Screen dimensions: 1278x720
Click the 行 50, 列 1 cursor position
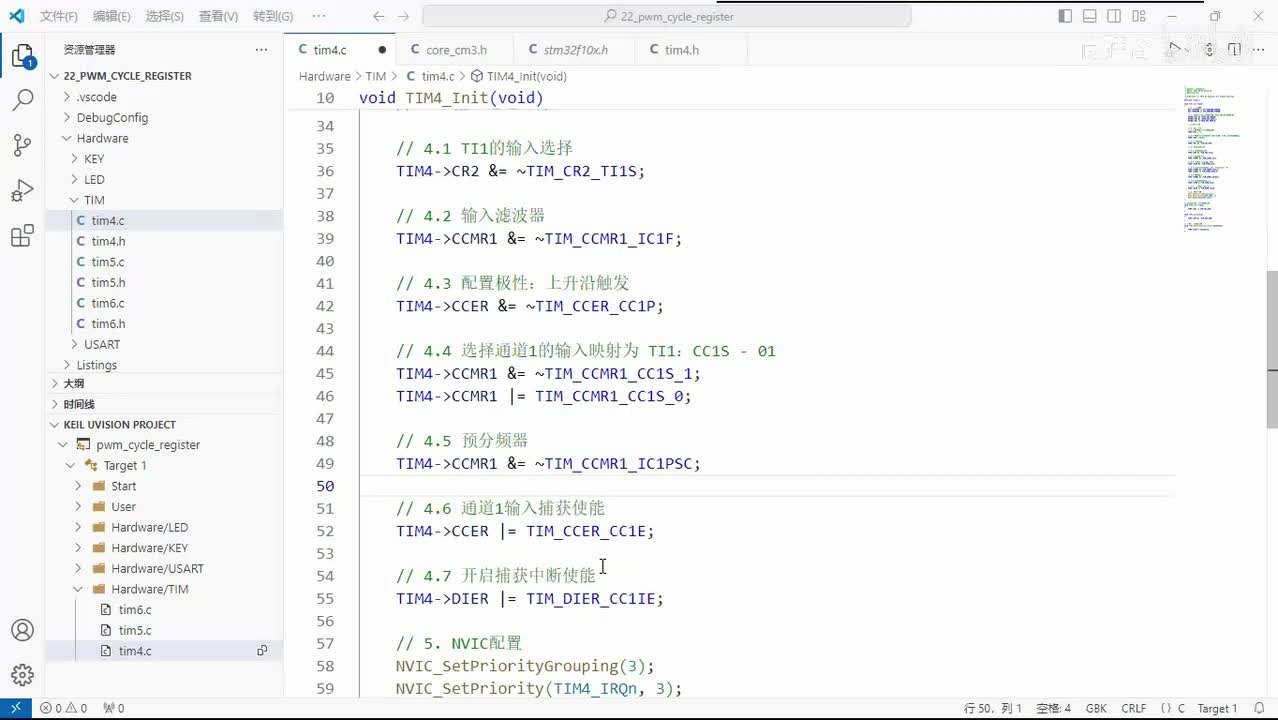(993, 708)
